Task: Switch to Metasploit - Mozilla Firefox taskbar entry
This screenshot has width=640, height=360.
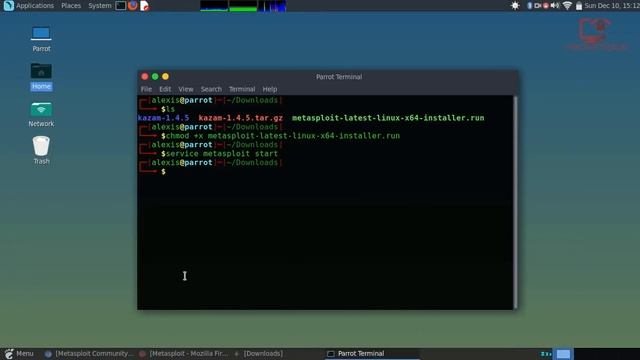Action: 184,353
